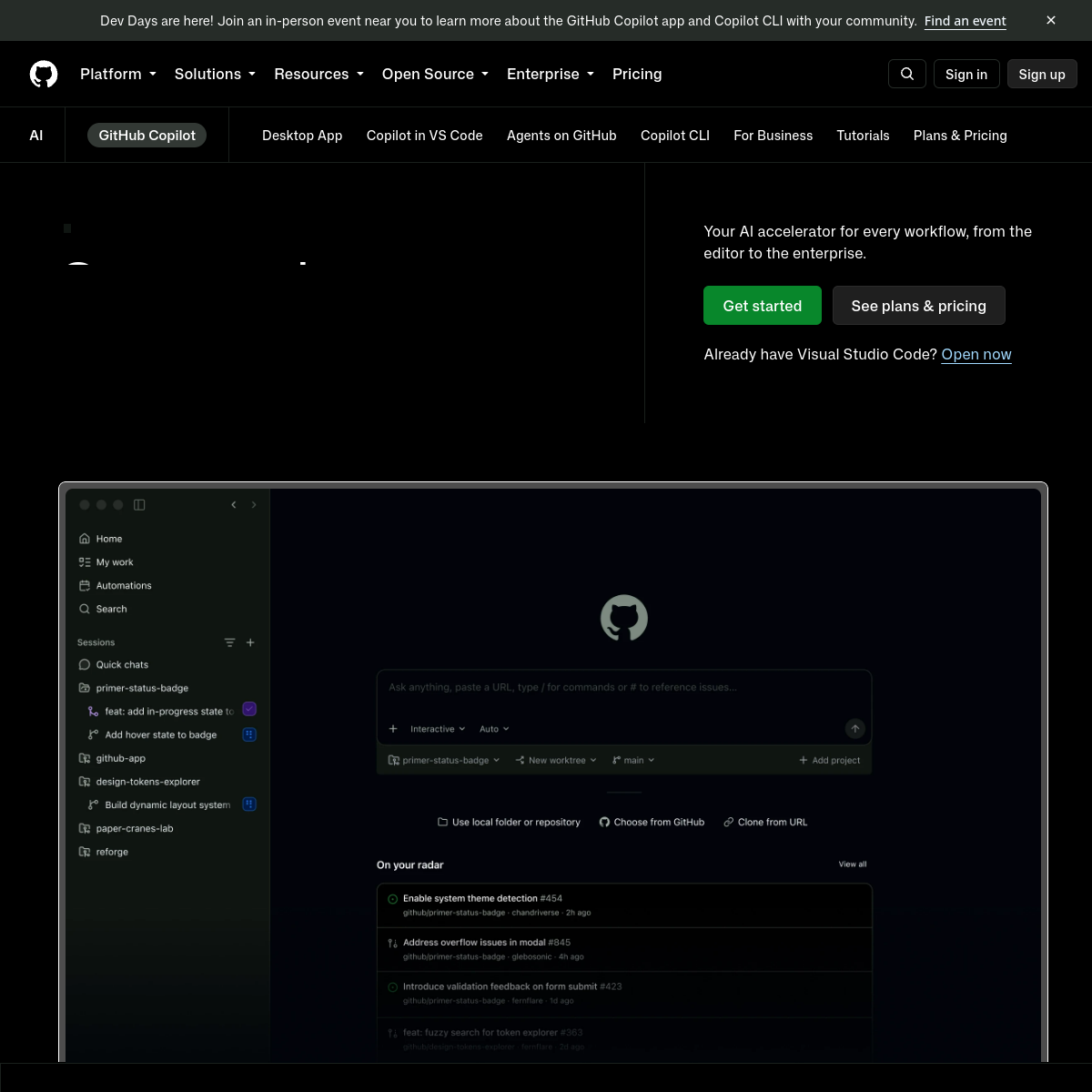
Task: Select the github-app project
Action: pyautogui.click(x=120, y=758)
